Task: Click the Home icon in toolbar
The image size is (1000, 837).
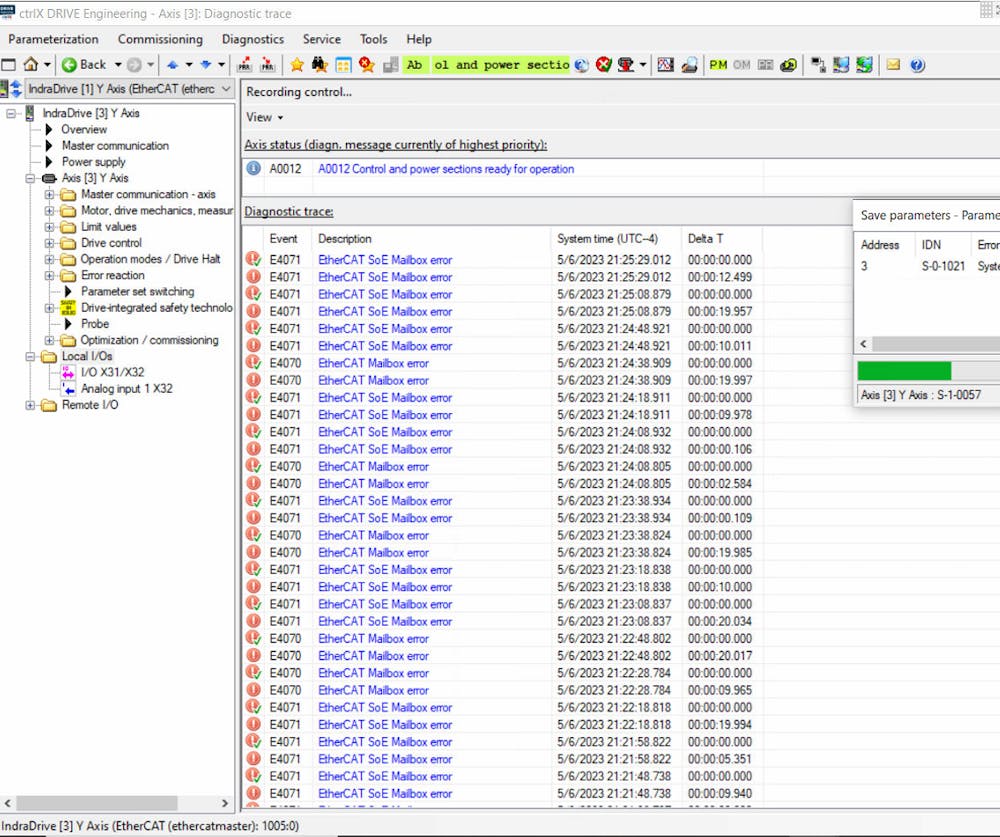Action: pos(31,65)
